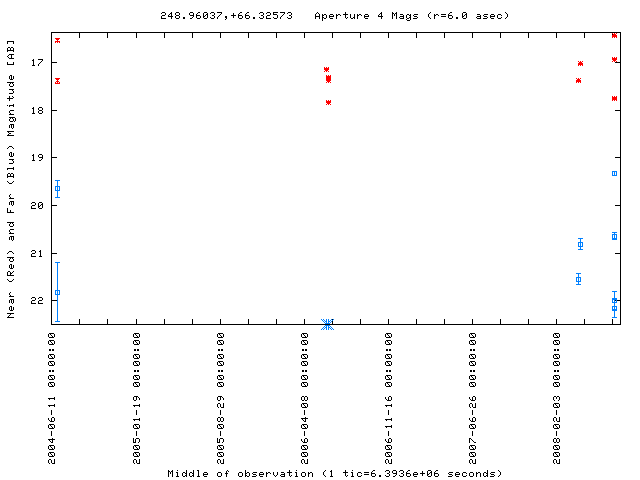Click the y-axis tick label 20
Image resolution: width=640 pixels, height=480 pixels.
point(37,205)
